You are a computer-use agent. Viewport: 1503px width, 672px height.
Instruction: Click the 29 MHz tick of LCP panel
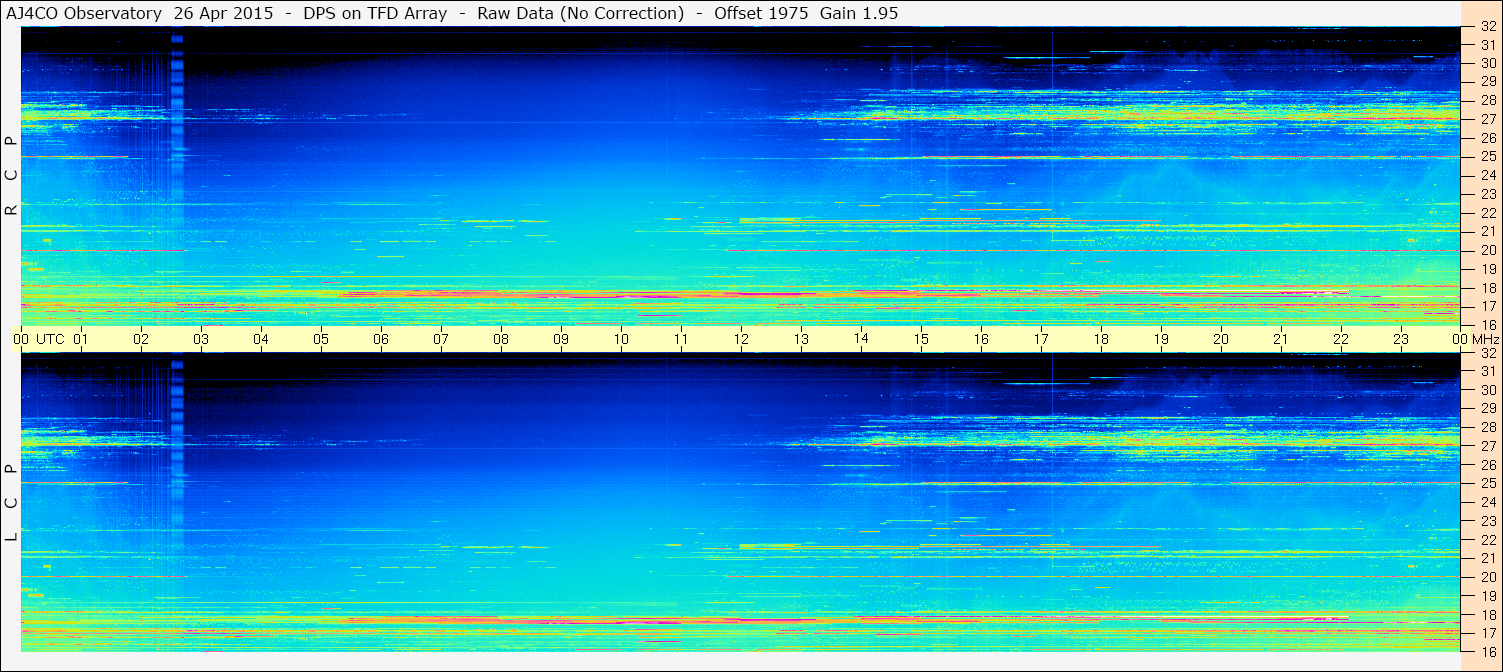[1487, 409]
